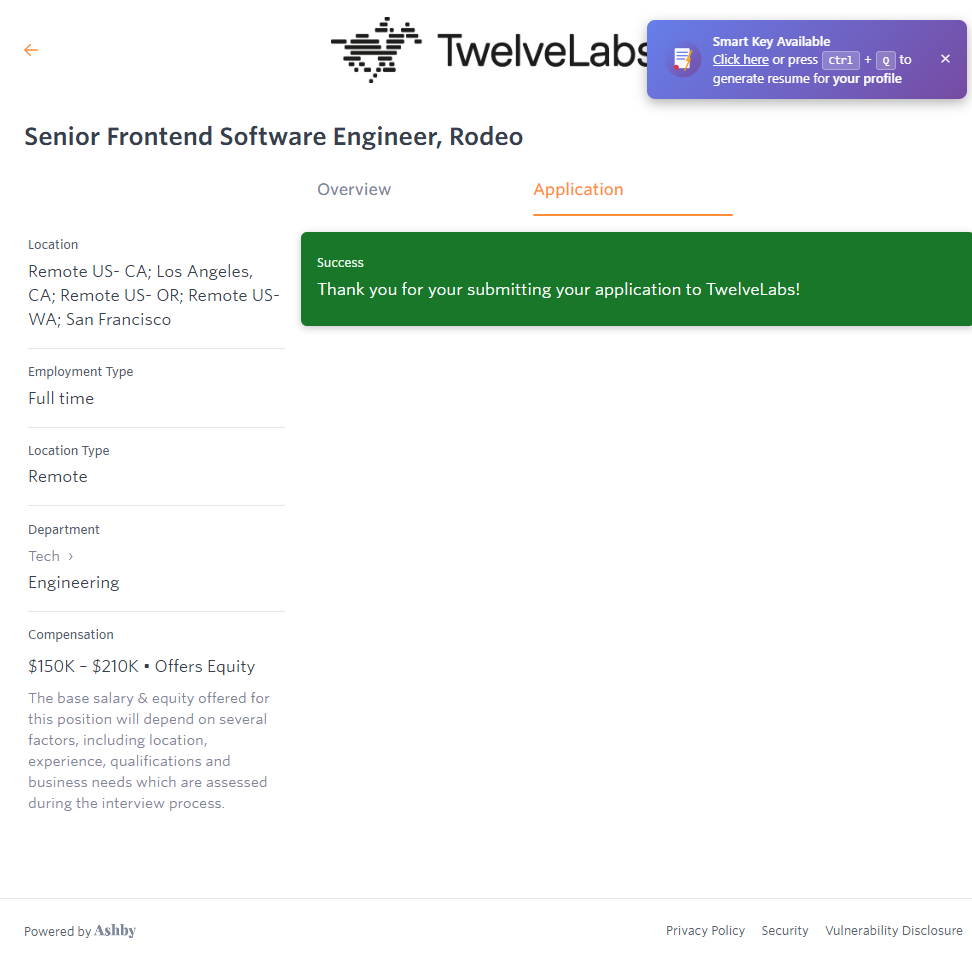
Task: Select the Application tab
Action: (578, 190)
